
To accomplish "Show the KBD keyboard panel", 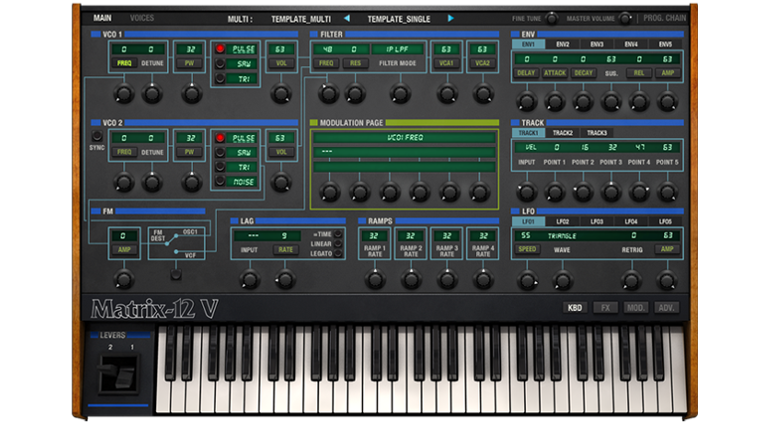I will (x=575, y=308).
